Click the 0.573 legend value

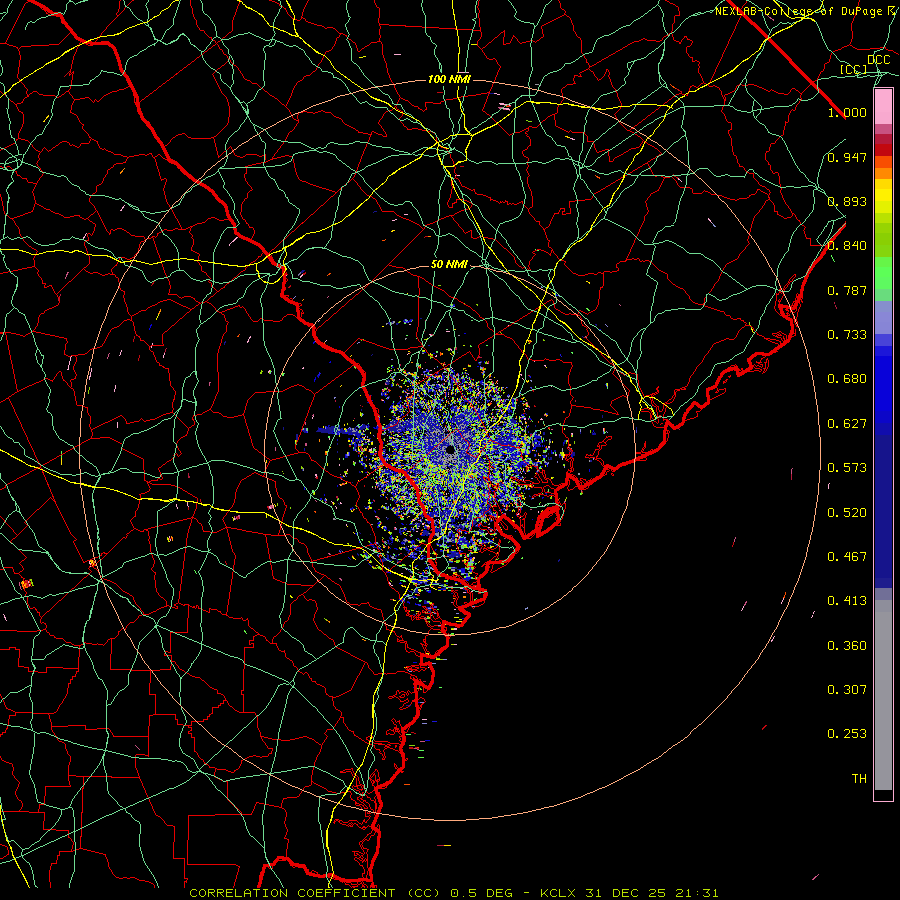click(847, 468)
